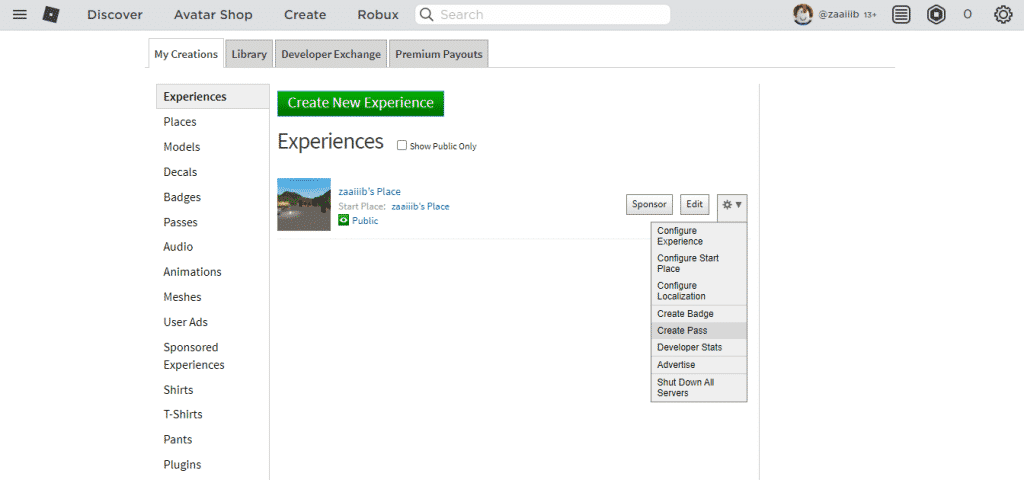
Task: Click Create New Experience button
Action: [360, 103]
